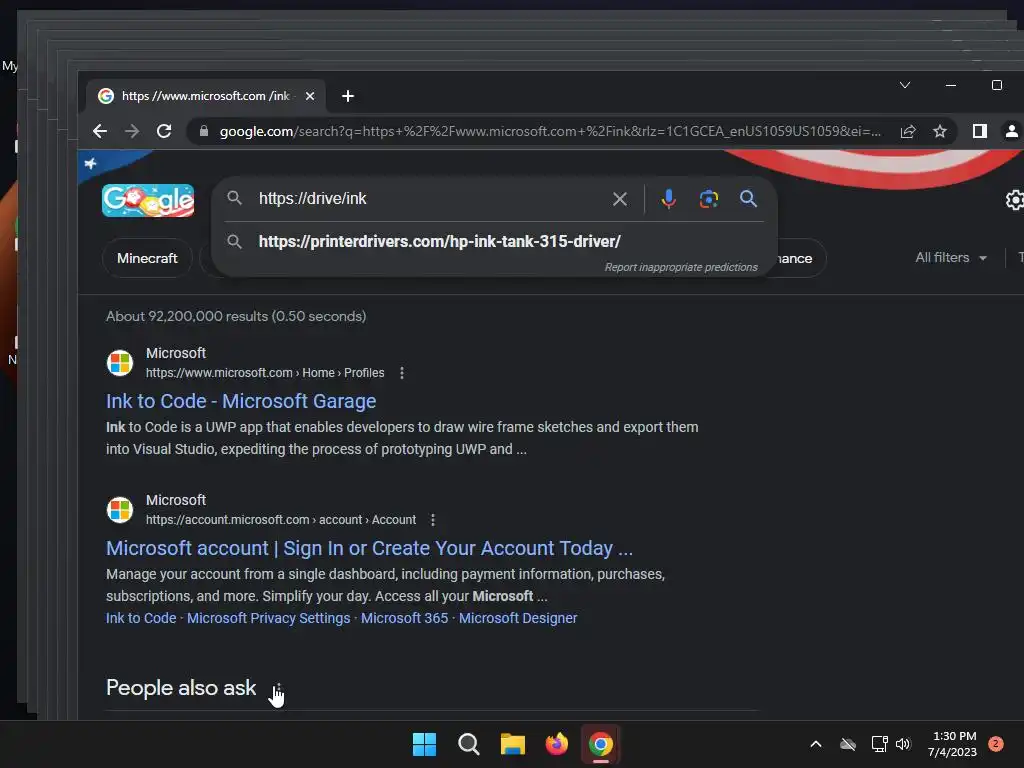The width and height of the screenshot is (1024, 768).
Task: Click the https://www.microsoft.com Home Profiles breadcrumb
Action: [x=264, y=373]
